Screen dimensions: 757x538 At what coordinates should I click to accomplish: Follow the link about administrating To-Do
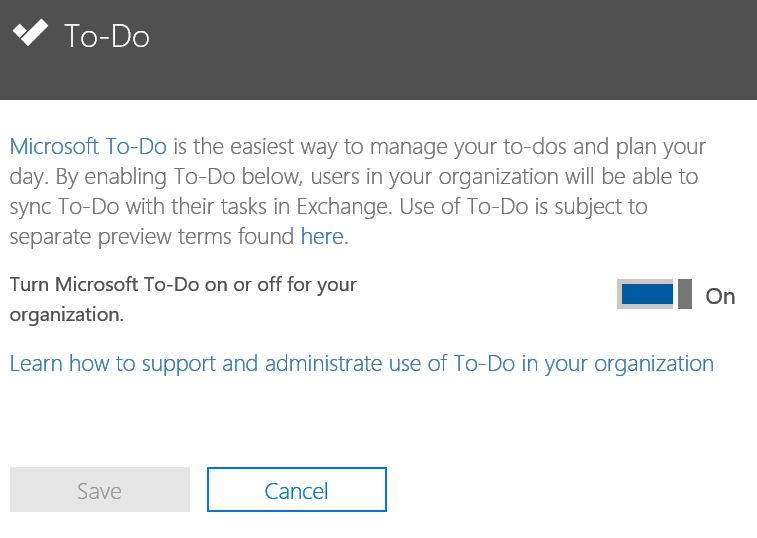pos(361,363)
